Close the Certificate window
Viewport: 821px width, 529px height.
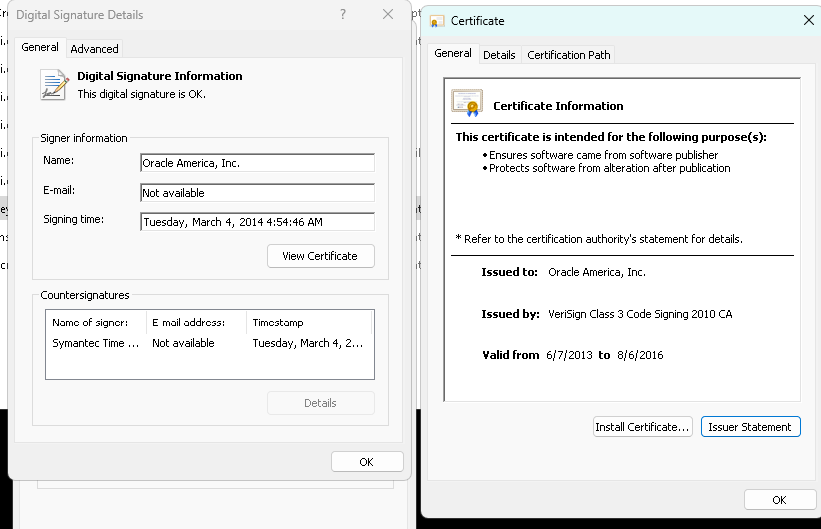click(808, 20)
